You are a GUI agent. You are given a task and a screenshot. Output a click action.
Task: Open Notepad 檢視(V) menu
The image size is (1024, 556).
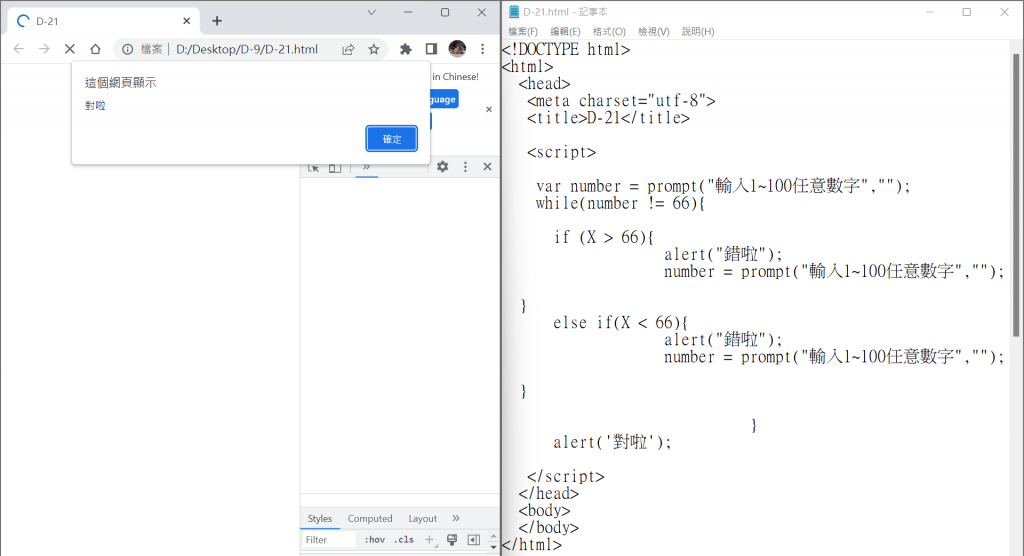[x=653, y=31]
